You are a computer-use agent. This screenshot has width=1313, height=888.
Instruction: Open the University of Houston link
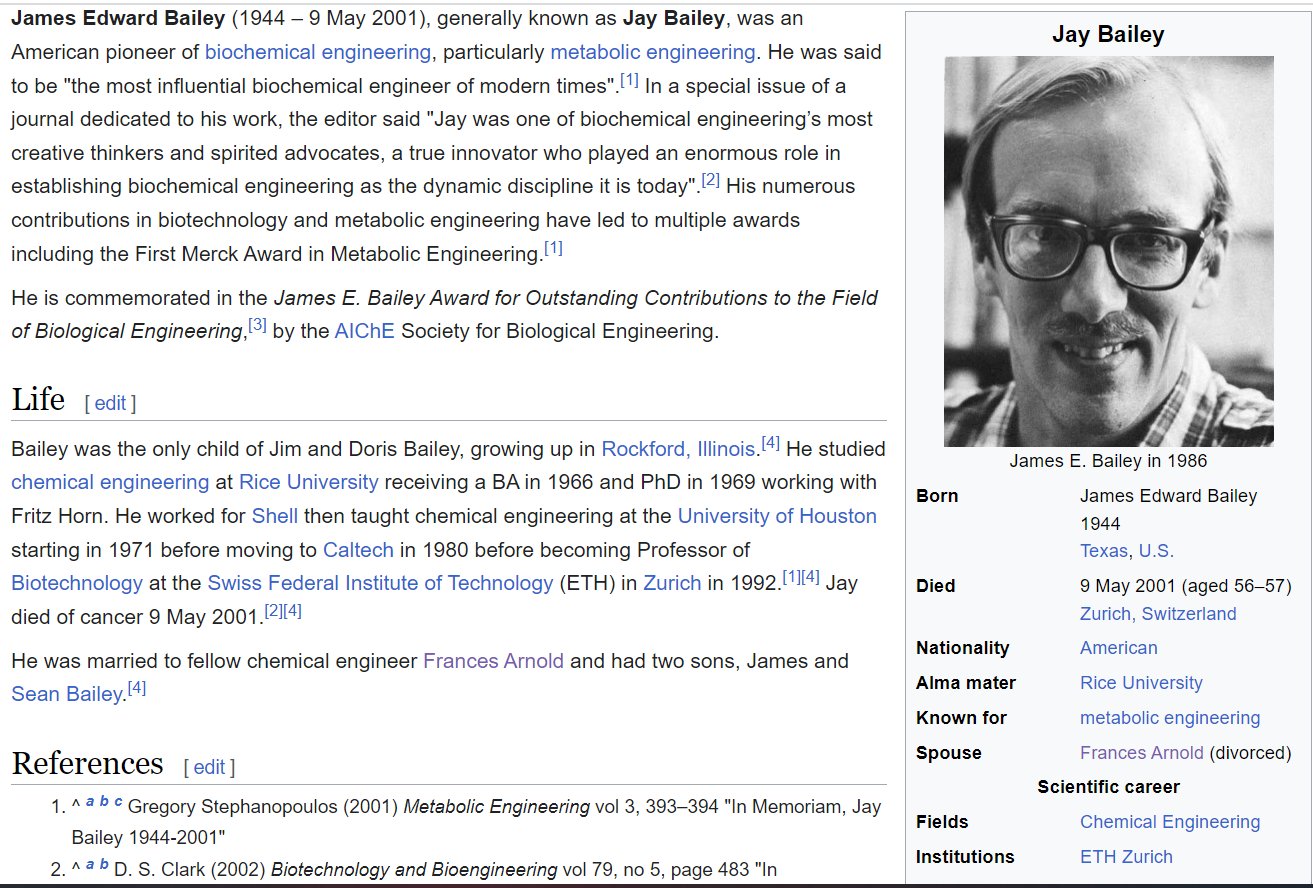click(776, 515)
